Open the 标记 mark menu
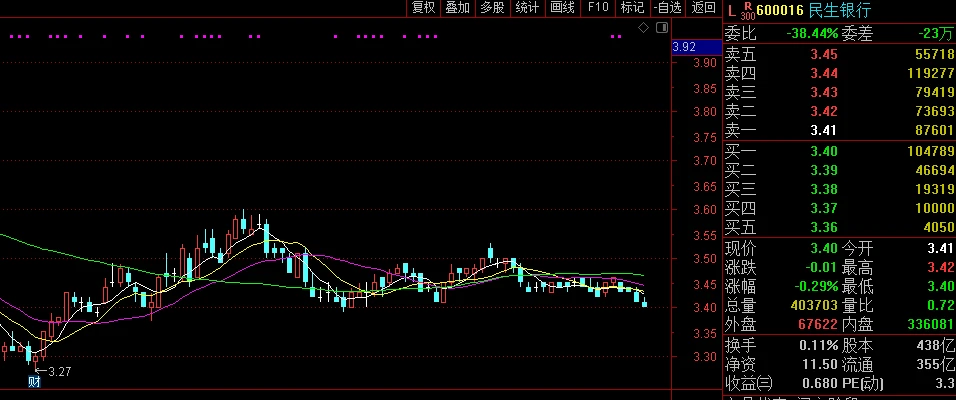Screen dimensions: 956x400 (x=632, y=7)
